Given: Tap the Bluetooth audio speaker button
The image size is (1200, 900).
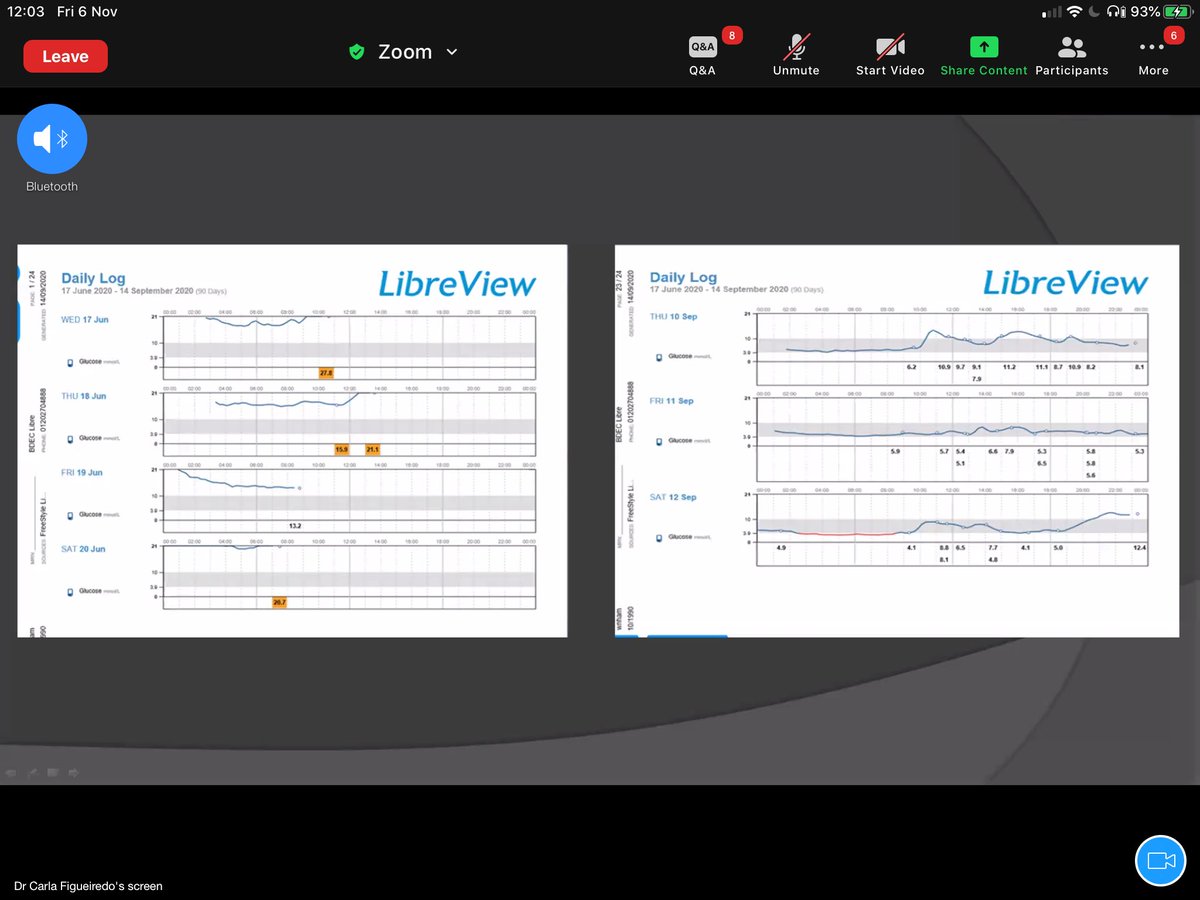Looking at the screenshot, I should [x=52, y=139].
